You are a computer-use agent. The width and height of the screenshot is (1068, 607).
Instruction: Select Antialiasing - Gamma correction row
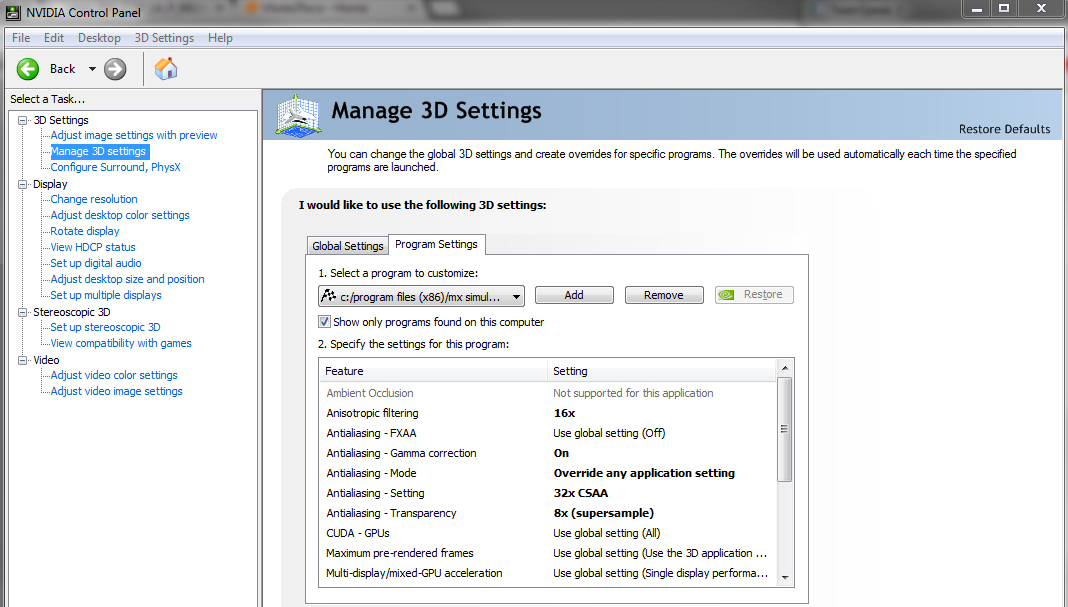(548, 453)
